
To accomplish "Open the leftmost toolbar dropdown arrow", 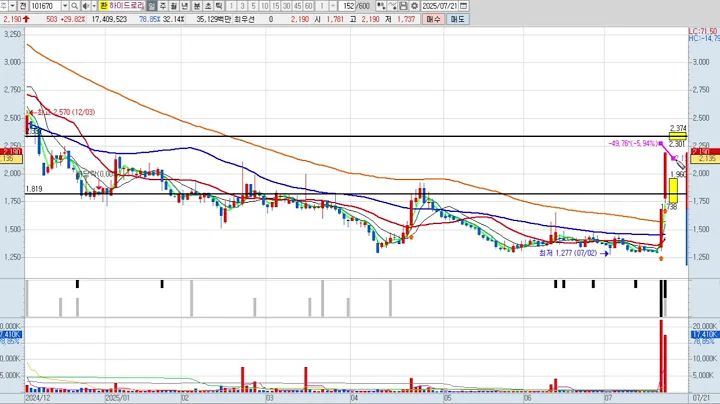I will pos(12,6).
